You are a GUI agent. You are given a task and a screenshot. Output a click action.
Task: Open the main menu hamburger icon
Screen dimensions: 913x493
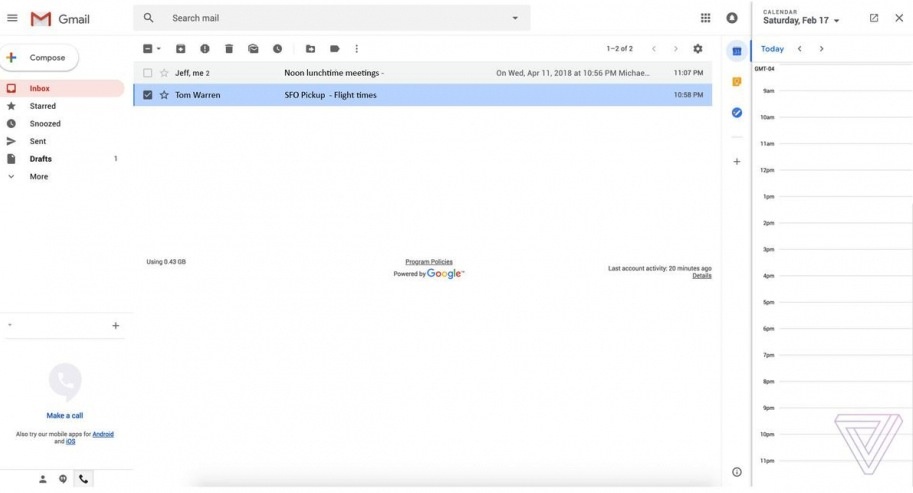12,18
